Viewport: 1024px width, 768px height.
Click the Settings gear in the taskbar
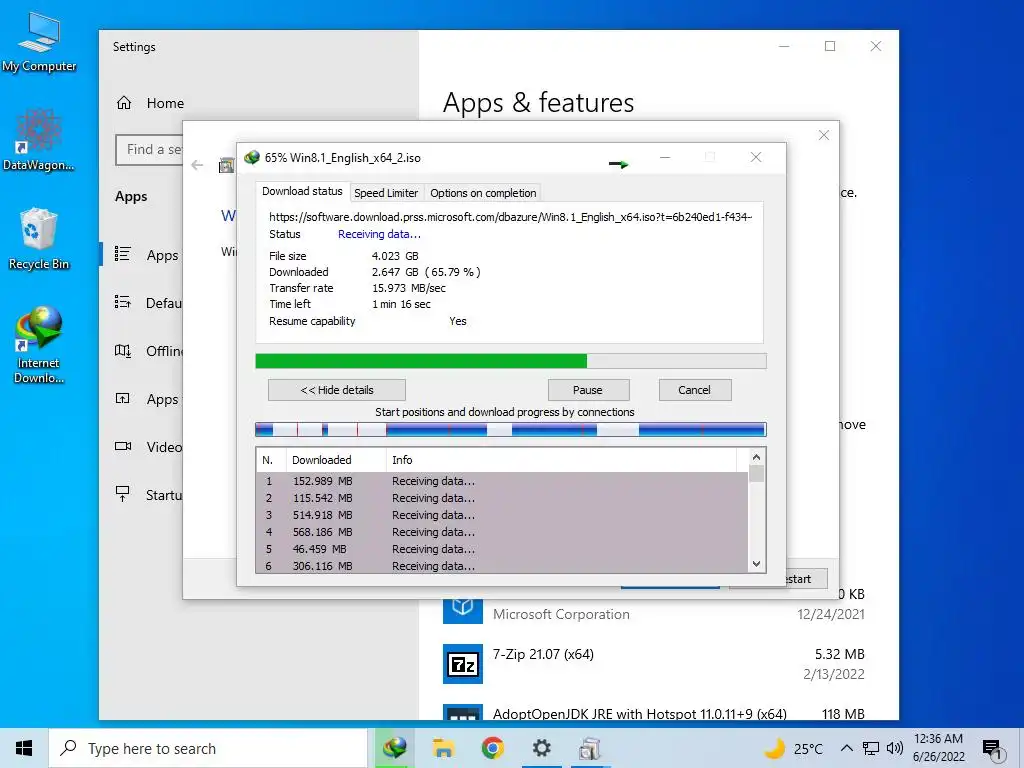click(x=541, y=748)
